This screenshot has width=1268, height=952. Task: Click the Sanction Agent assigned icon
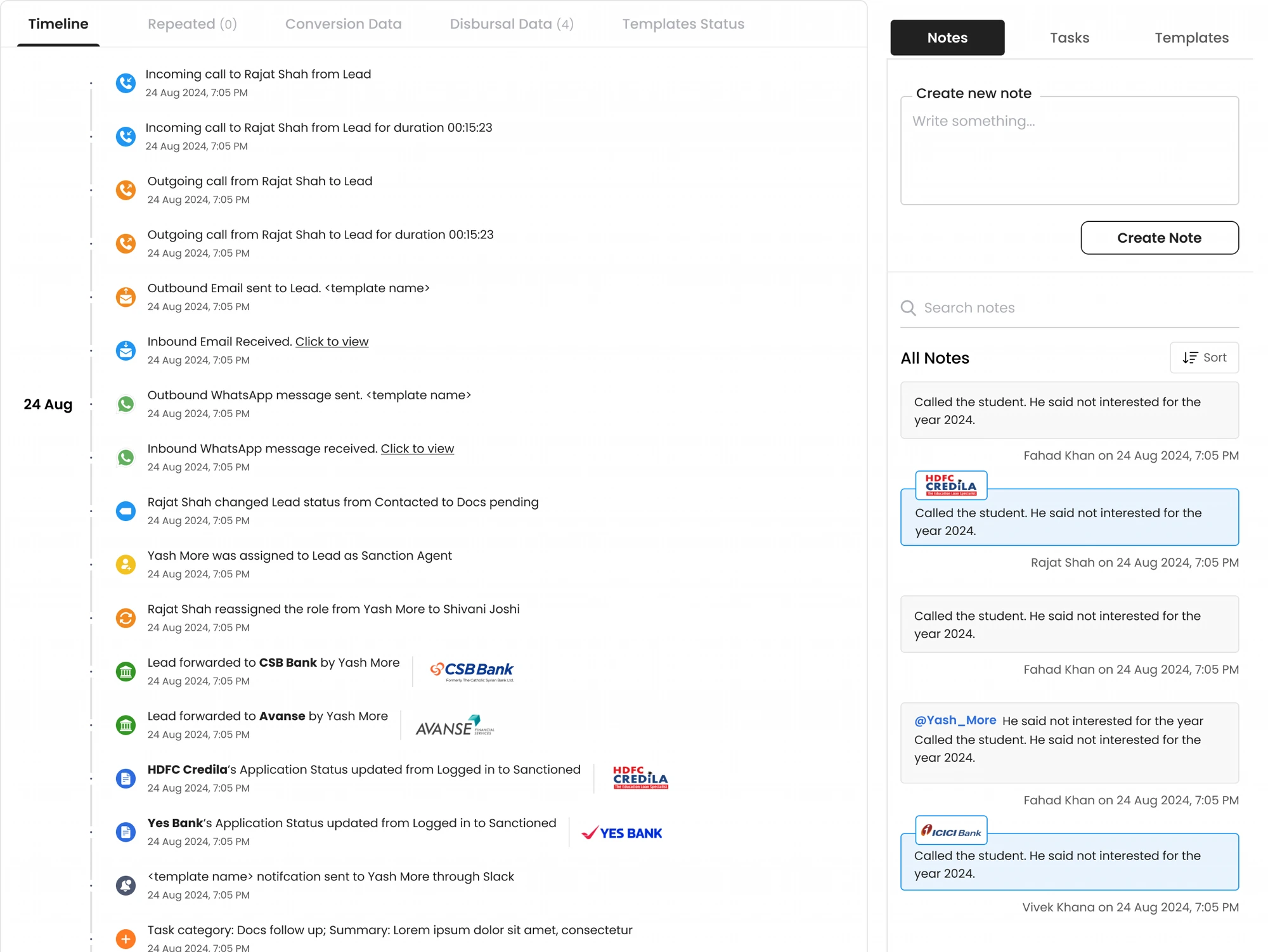click(126, 564)
